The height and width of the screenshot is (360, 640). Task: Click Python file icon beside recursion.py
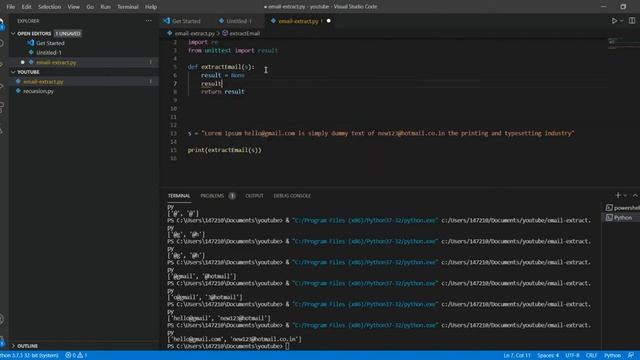18,91
